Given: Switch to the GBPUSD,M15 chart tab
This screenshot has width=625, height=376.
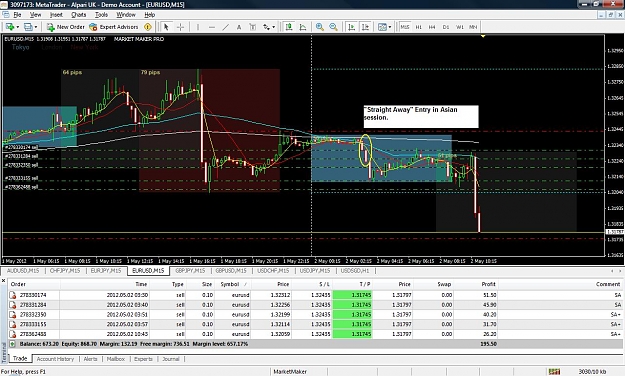Looking at the screenshot, I should (x=231, y=271).
